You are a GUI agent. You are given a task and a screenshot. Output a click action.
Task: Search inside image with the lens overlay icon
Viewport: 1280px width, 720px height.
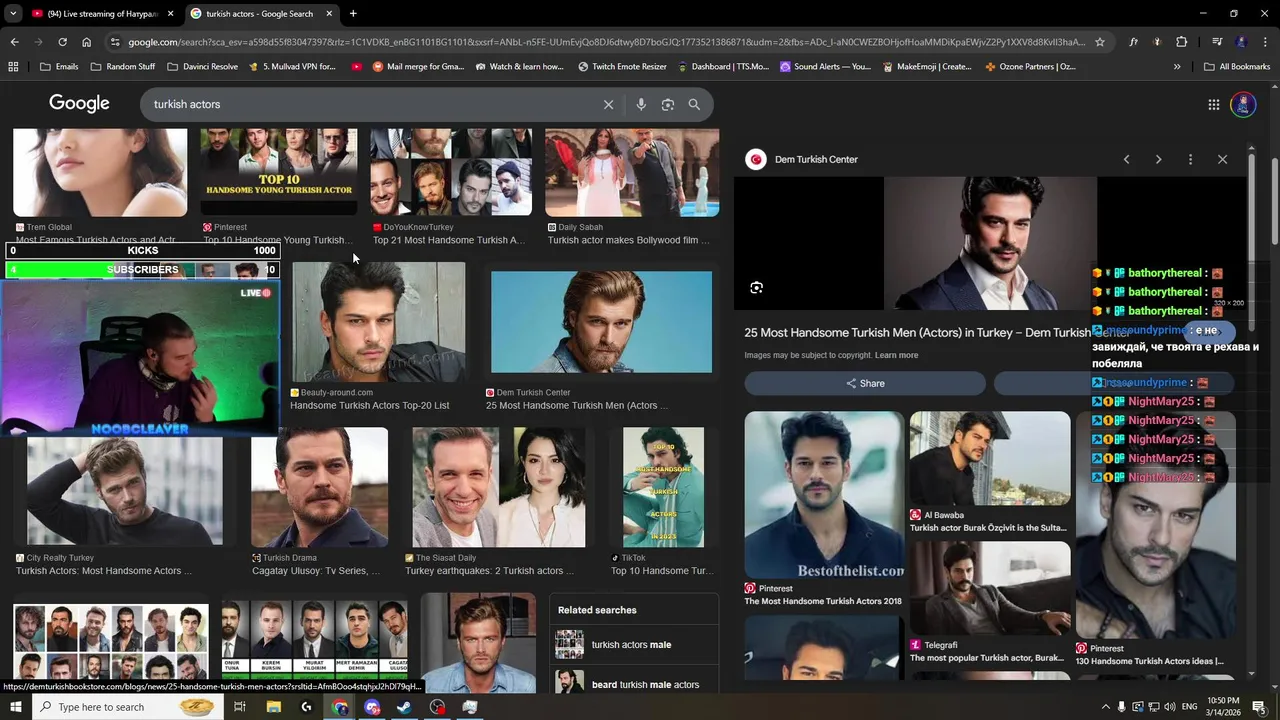coord(756,288)
